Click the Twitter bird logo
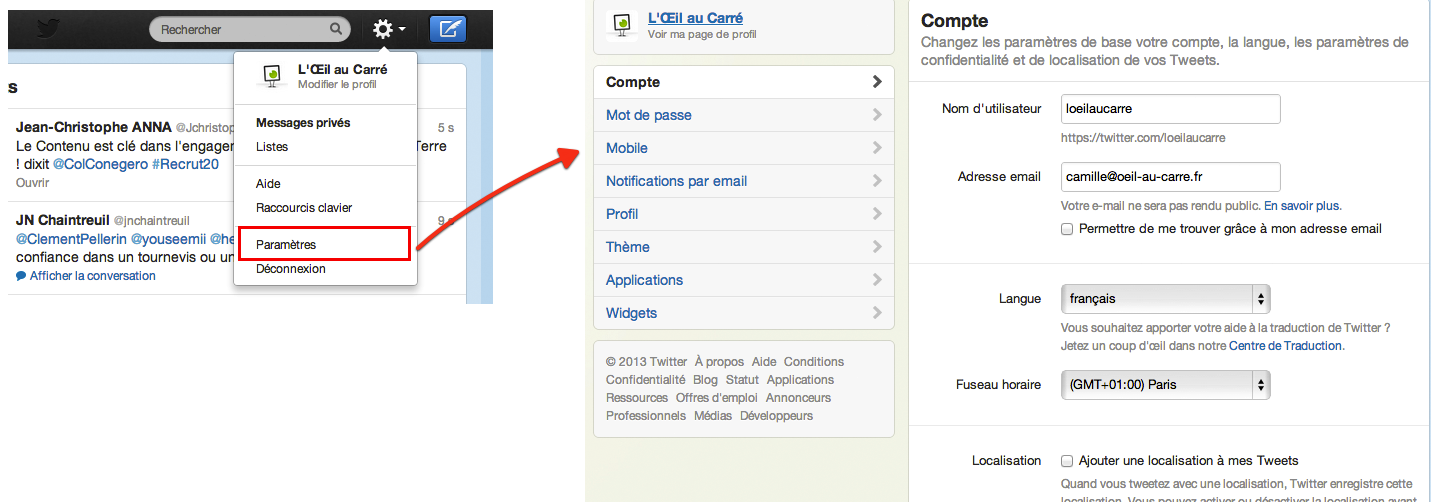This screenshot has width=1431, height=502. [49, 28]
